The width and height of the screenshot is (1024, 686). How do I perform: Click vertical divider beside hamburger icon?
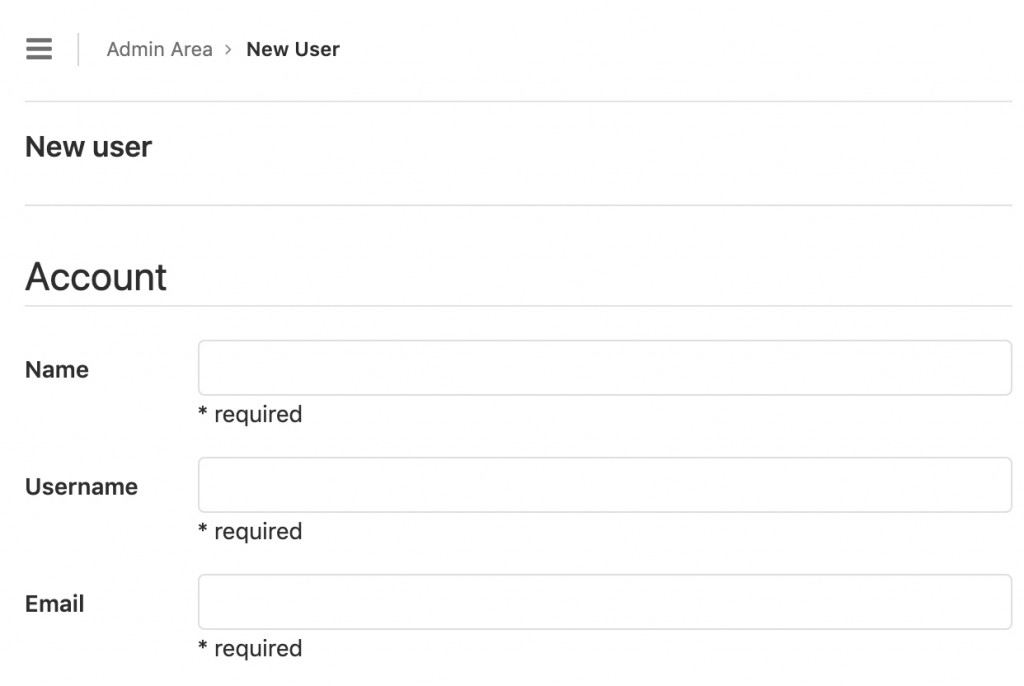tap(78, 49)
